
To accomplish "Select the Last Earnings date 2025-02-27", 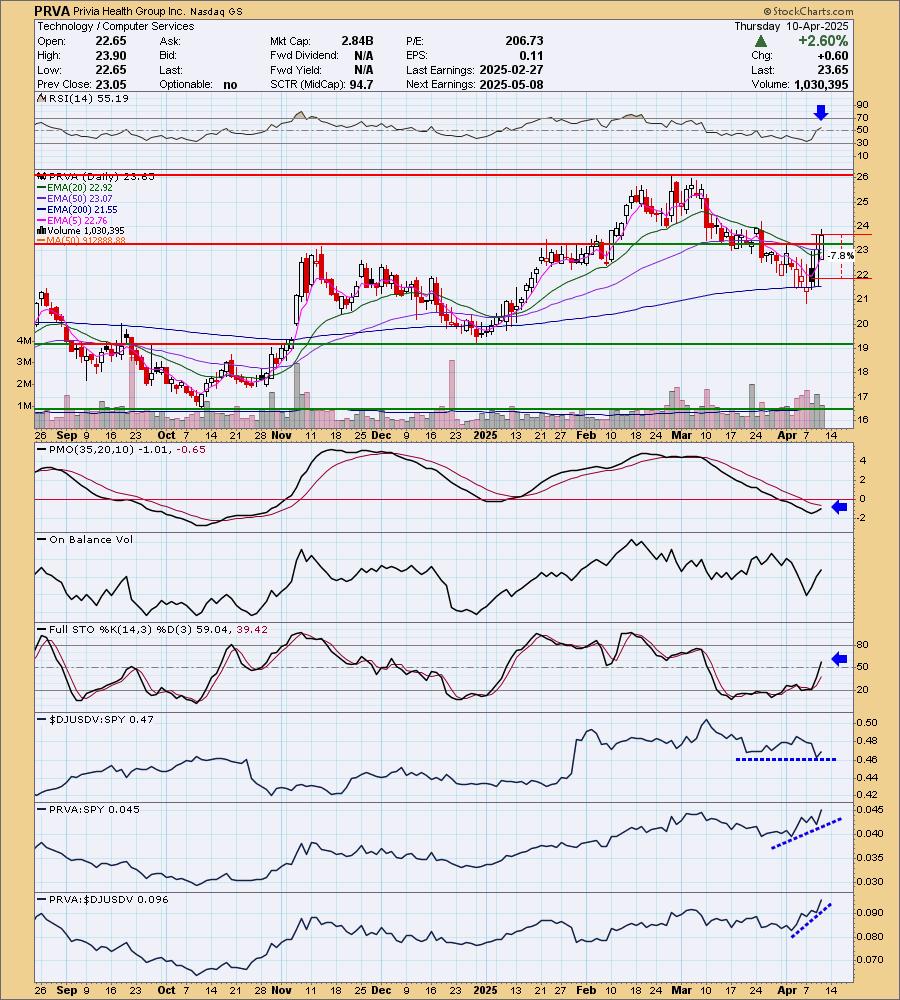I will [x=512, y=70].
